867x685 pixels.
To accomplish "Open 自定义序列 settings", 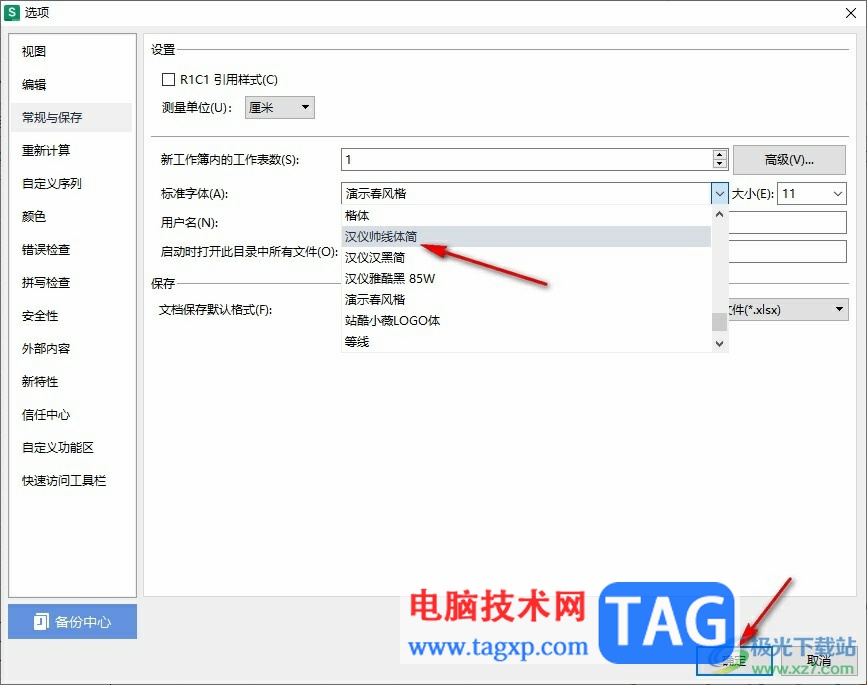I will point(52,184).
